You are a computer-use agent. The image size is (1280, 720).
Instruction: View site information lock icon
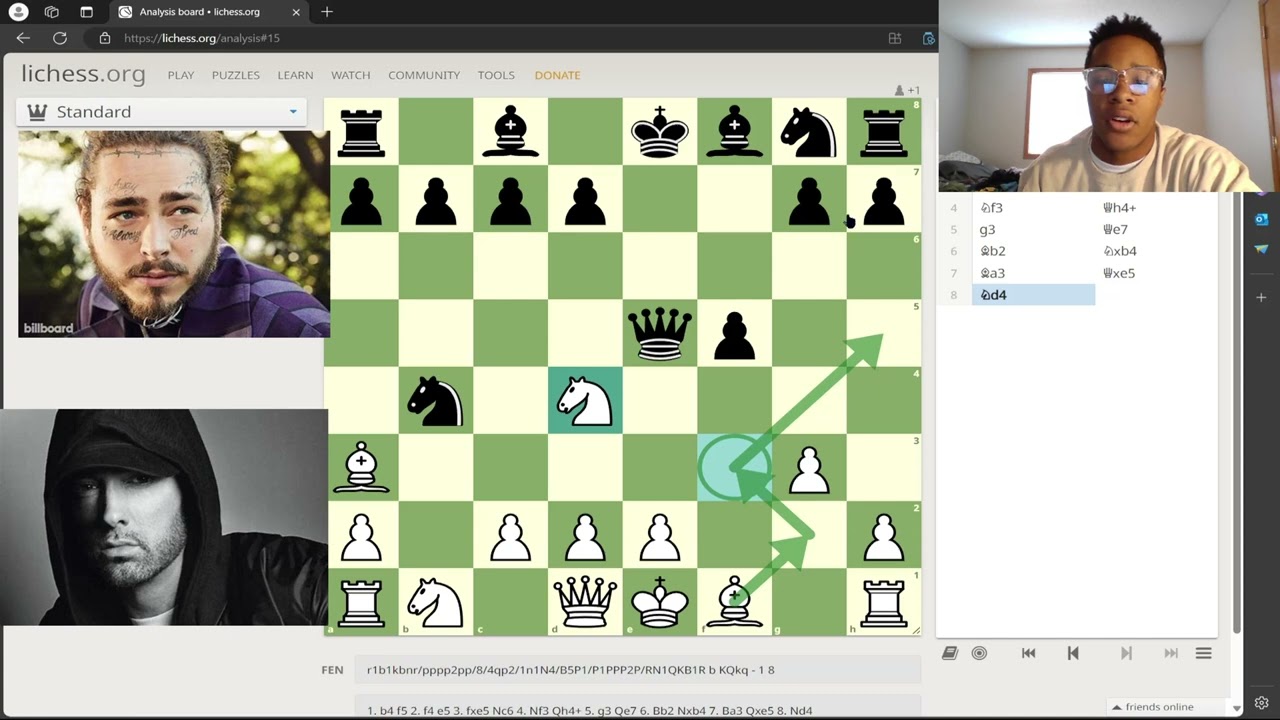click(105, 38)
